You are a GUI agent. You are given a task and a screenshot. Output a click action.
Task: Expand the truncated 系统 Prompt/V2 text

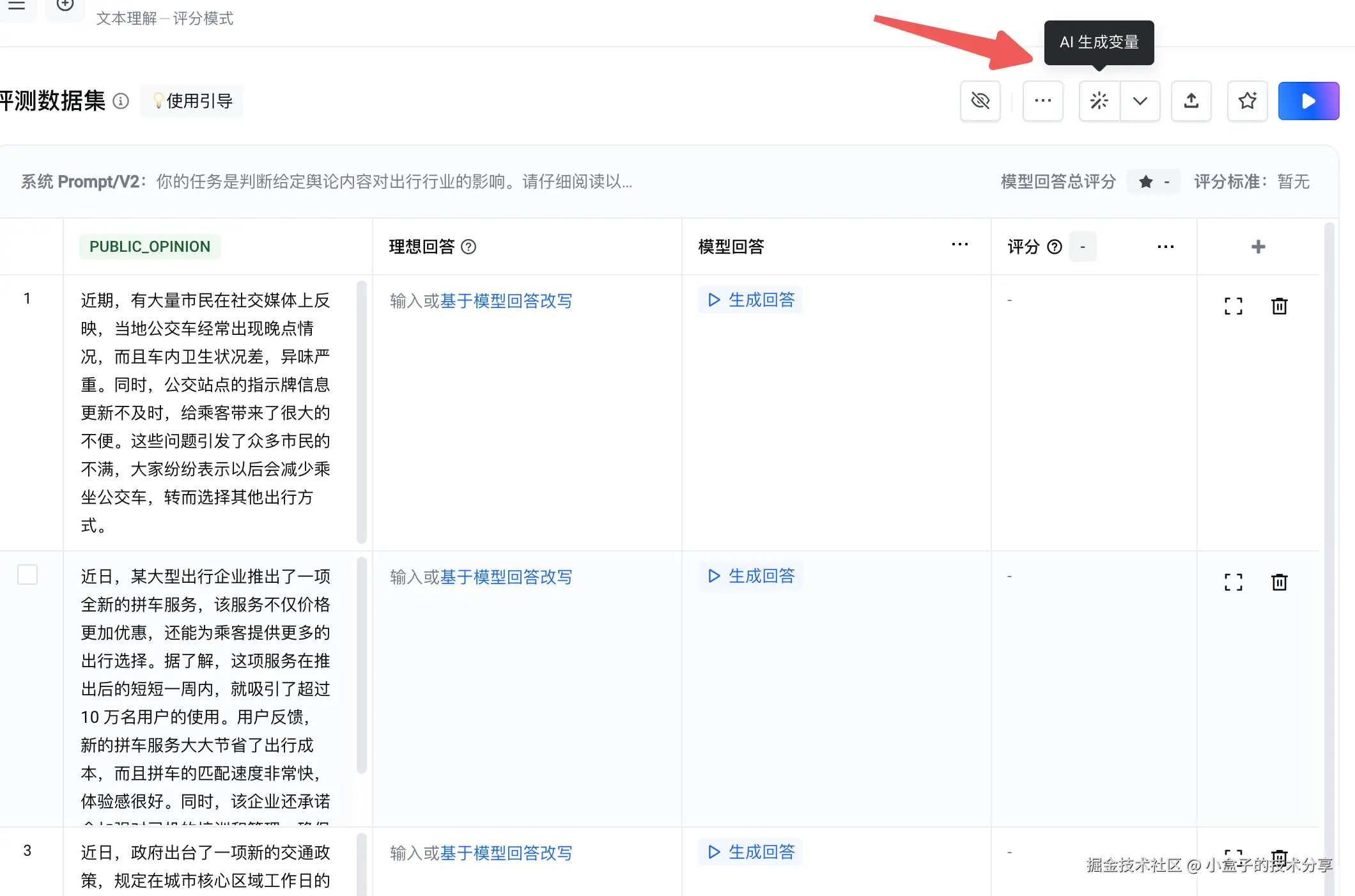394,182
